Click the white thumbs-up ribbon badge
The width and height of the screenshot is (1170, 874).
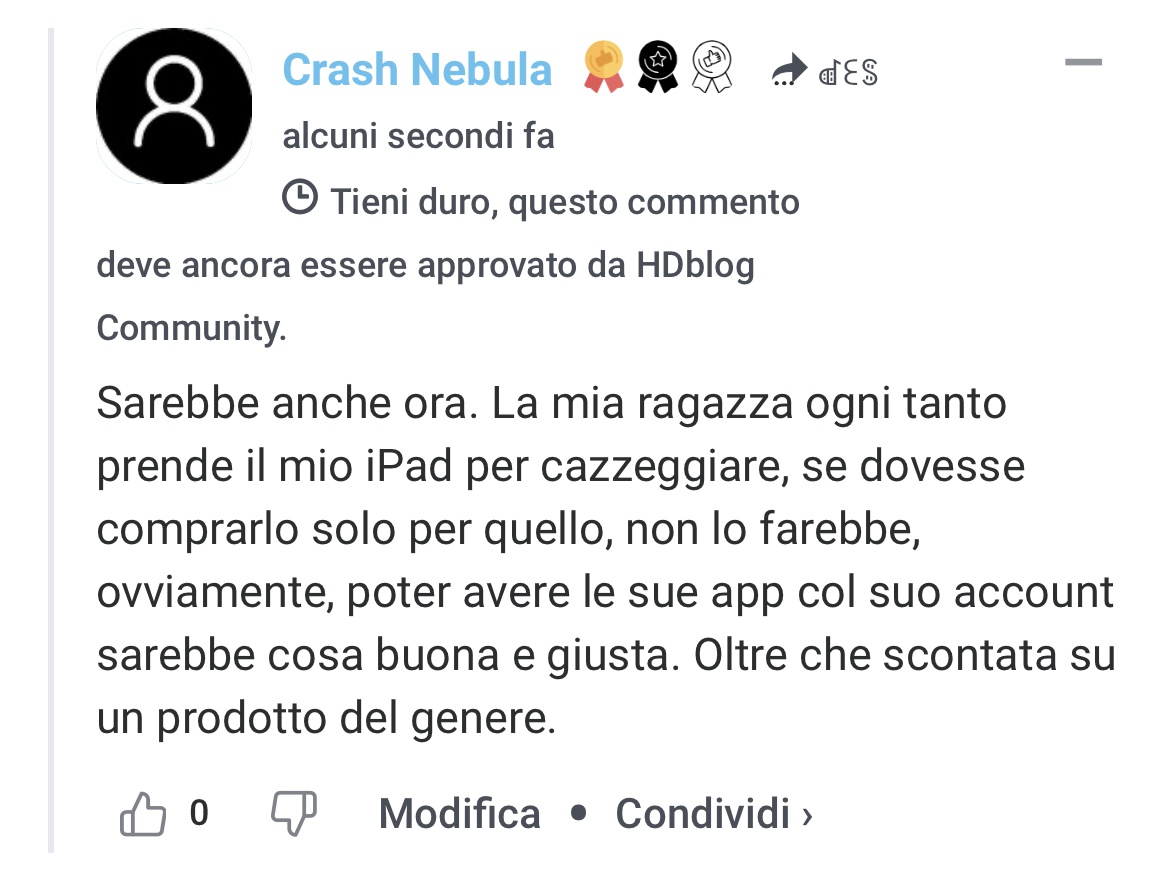[x=712, y=66]
